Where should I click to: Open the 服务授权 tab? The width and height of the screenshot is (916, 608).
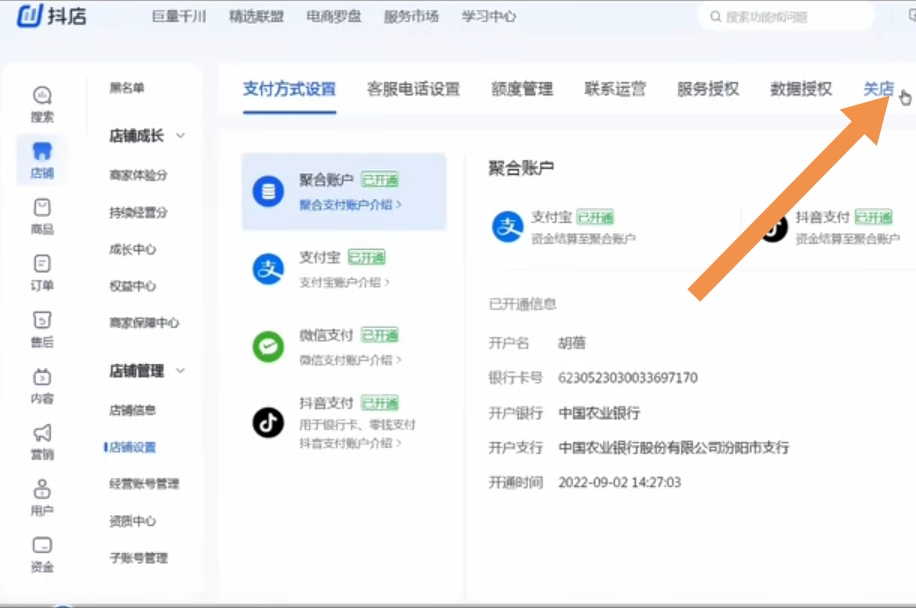[x=708, y=89]
